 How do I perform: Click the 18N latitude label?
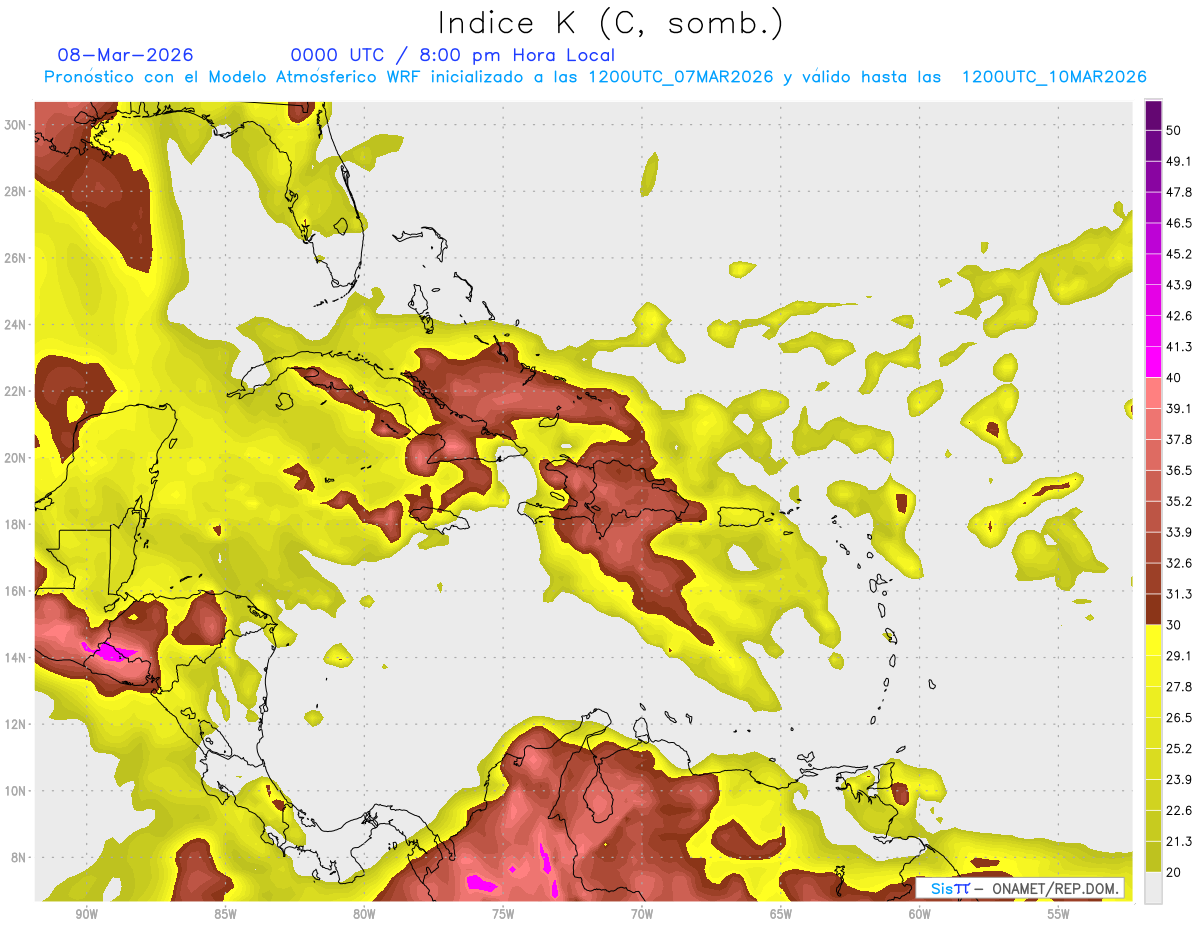(15, 524)
